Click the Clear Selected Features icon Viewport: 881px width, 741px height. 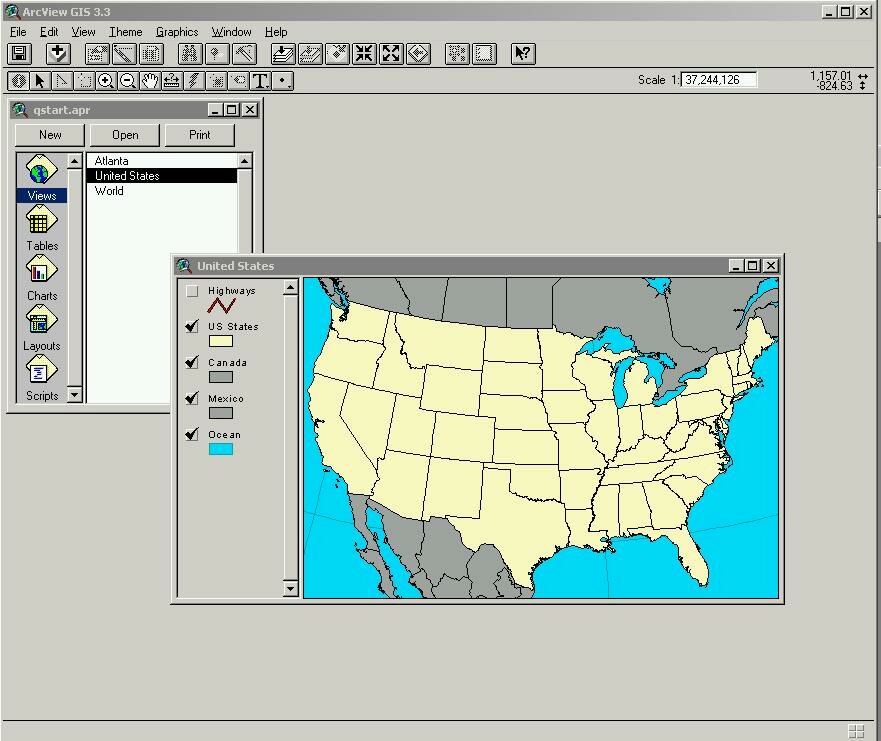click(484, 54)
